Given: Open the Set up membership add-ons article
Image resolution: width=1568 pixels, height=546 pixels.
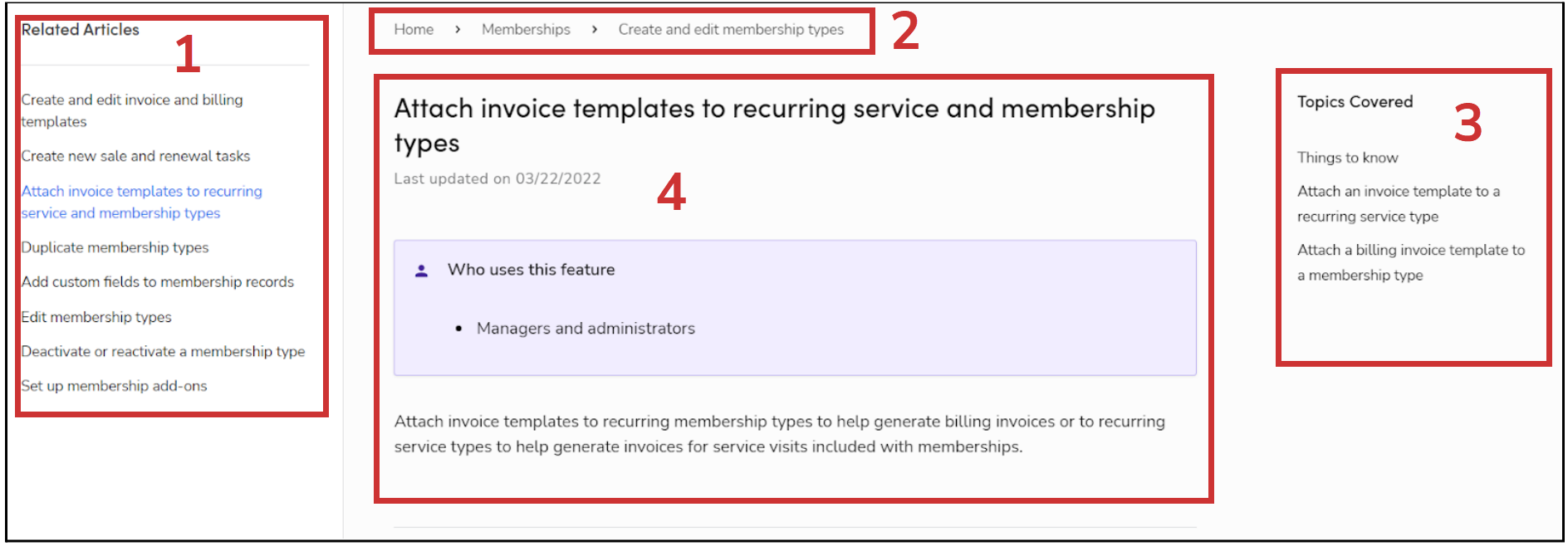Looking at the screenshot, I should click(x=114, y=385).
